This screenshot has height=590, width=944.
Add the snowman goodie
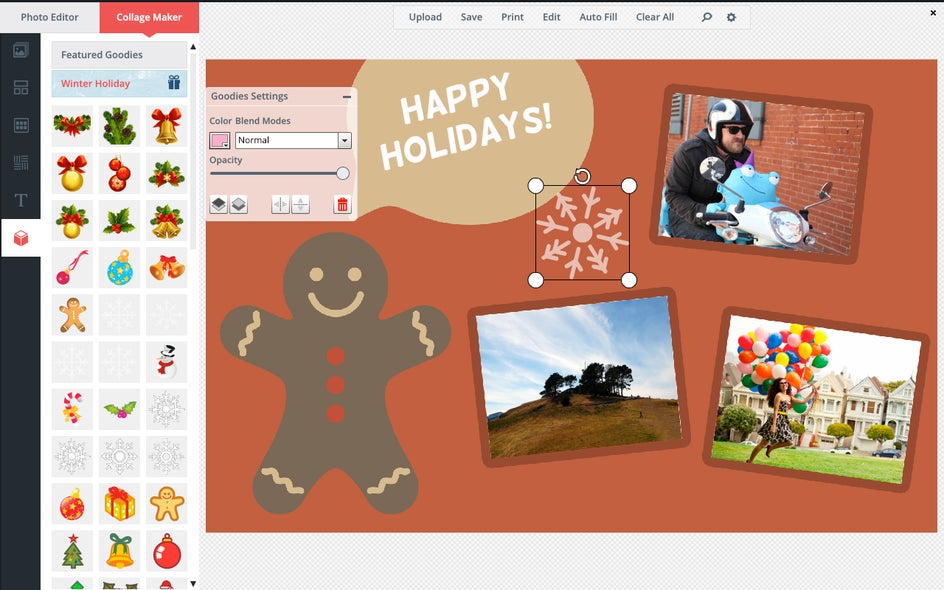(x=166, y=362)
